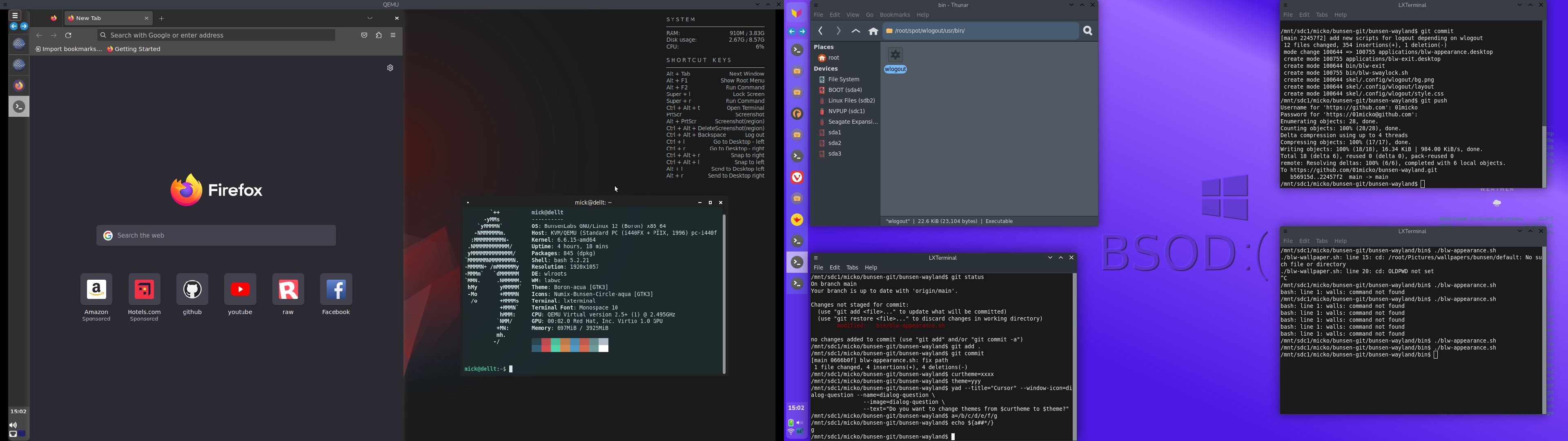Open New Tab personalize gear icon
Viewport: 1568px width, 441px height.
click(x=390, y=68)
